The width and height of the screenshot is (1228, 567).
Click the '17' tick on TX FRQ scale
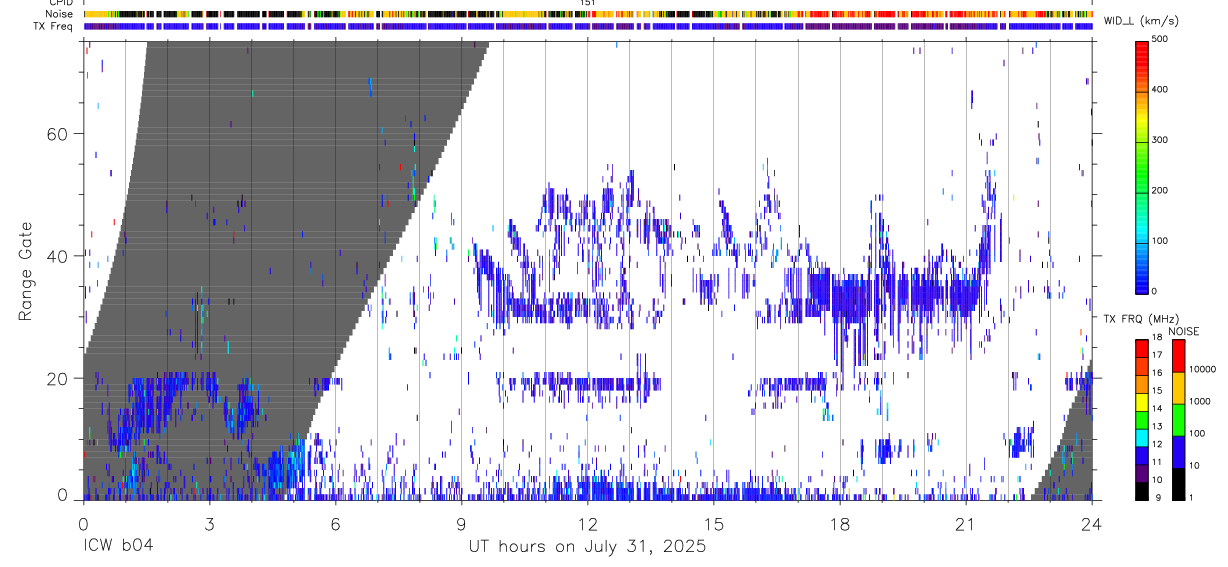tap(1158, 355)
